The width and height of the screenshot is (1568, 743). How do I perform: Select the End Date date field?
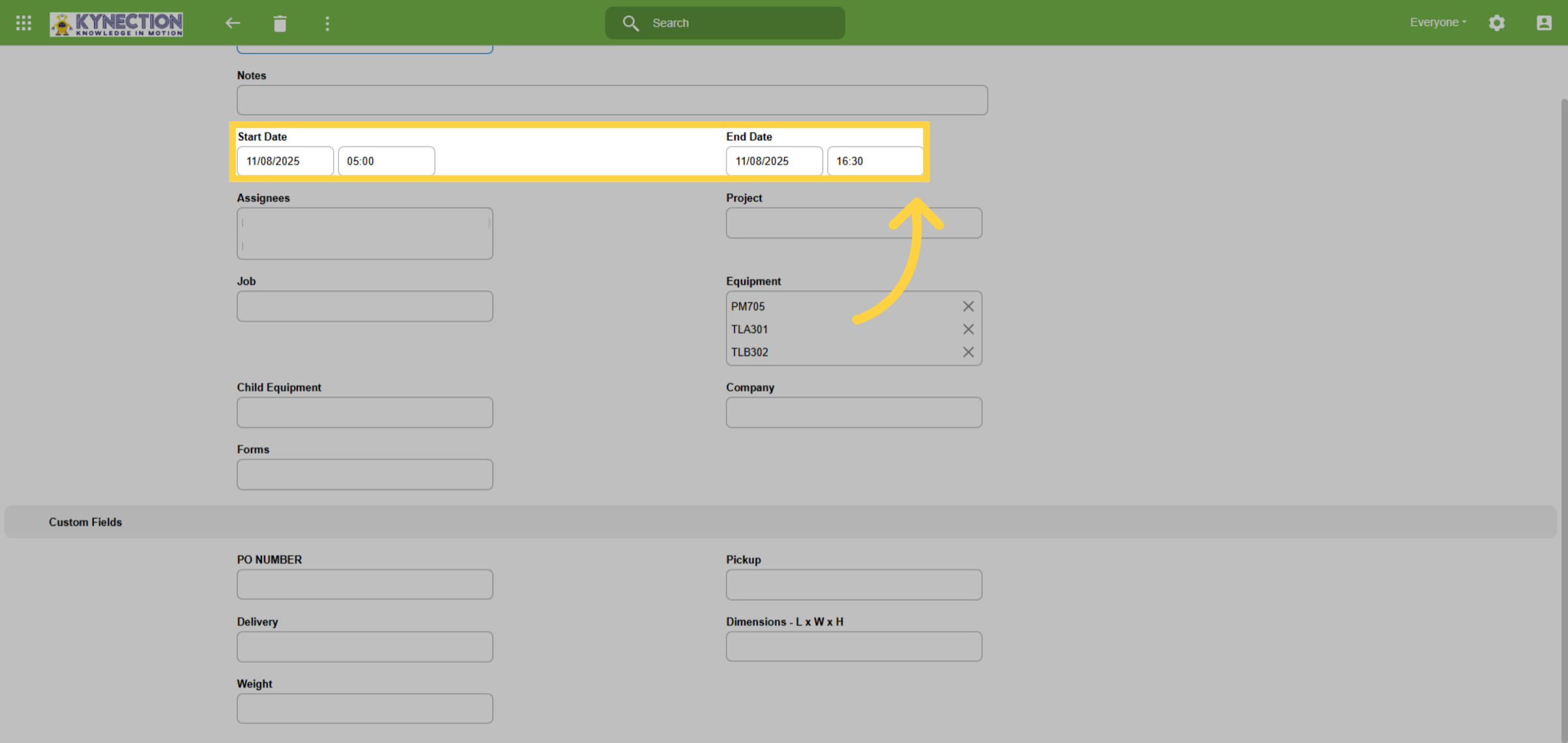click(x=774, y=161)
